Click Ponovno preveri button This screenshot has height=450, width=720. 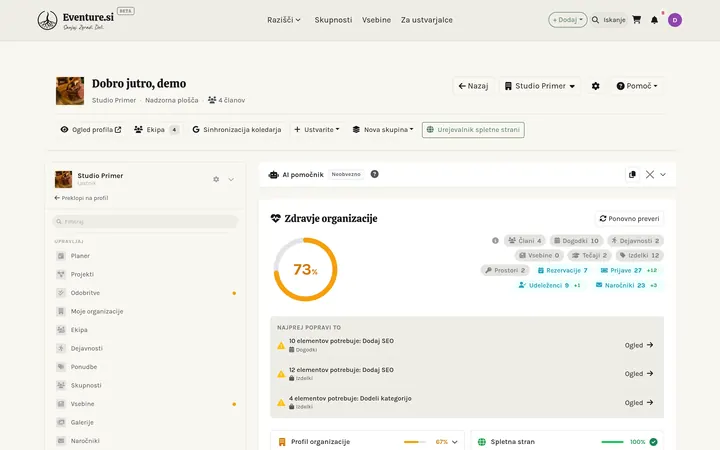[629, 219]
